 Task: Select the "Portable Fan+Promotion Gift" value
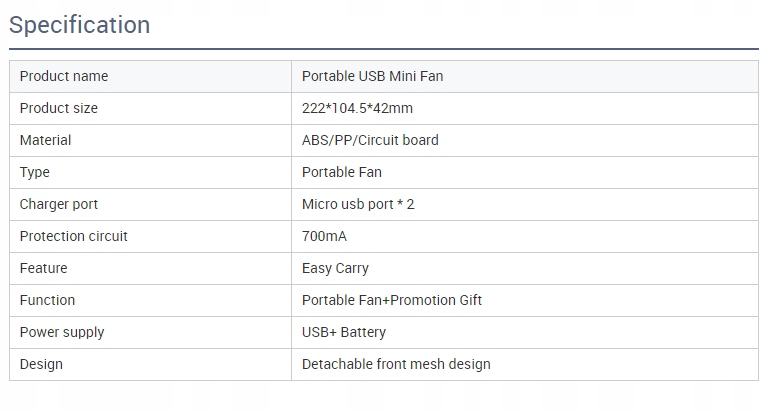[392, 300]
